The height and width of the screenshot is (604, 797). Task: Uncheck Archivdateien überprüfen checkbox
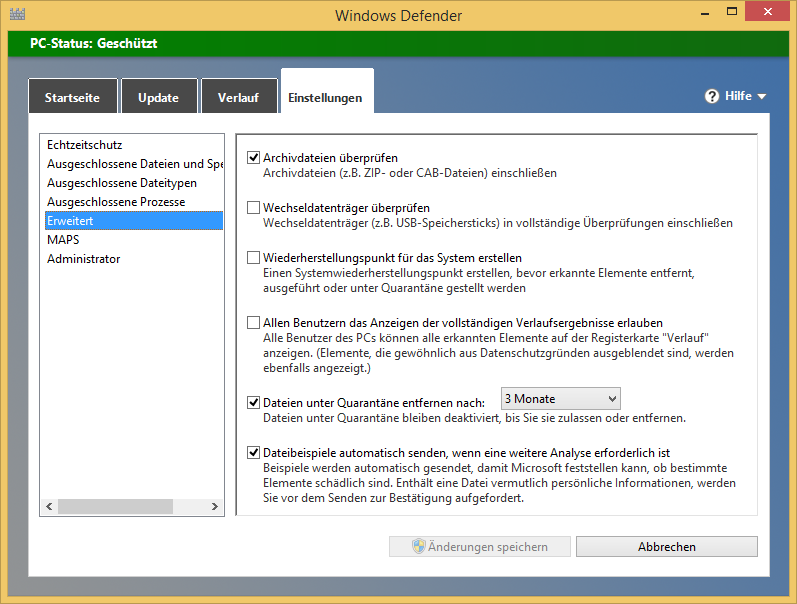point(253,158)
